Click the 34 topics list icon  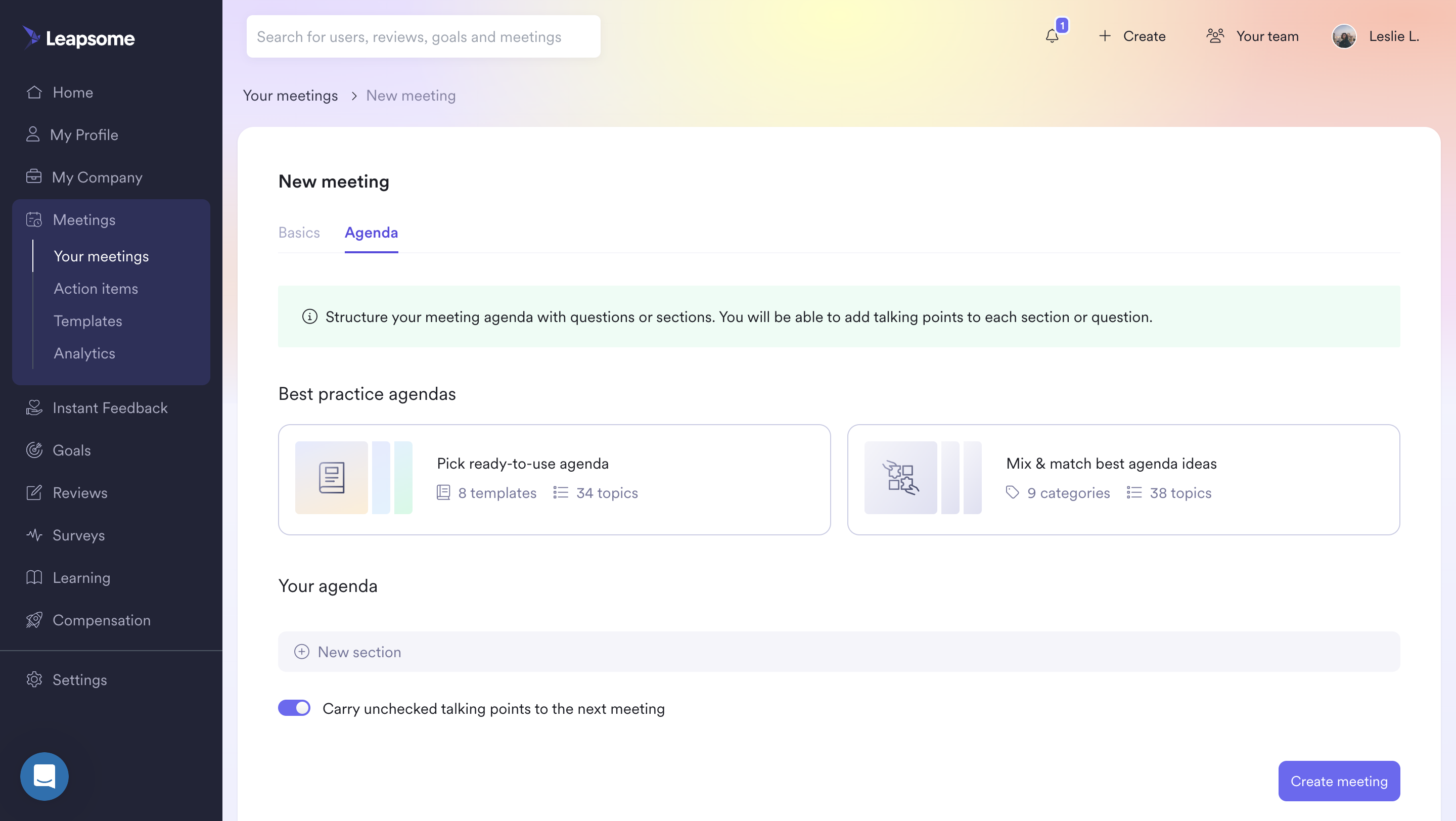click(x=561, y=493)
